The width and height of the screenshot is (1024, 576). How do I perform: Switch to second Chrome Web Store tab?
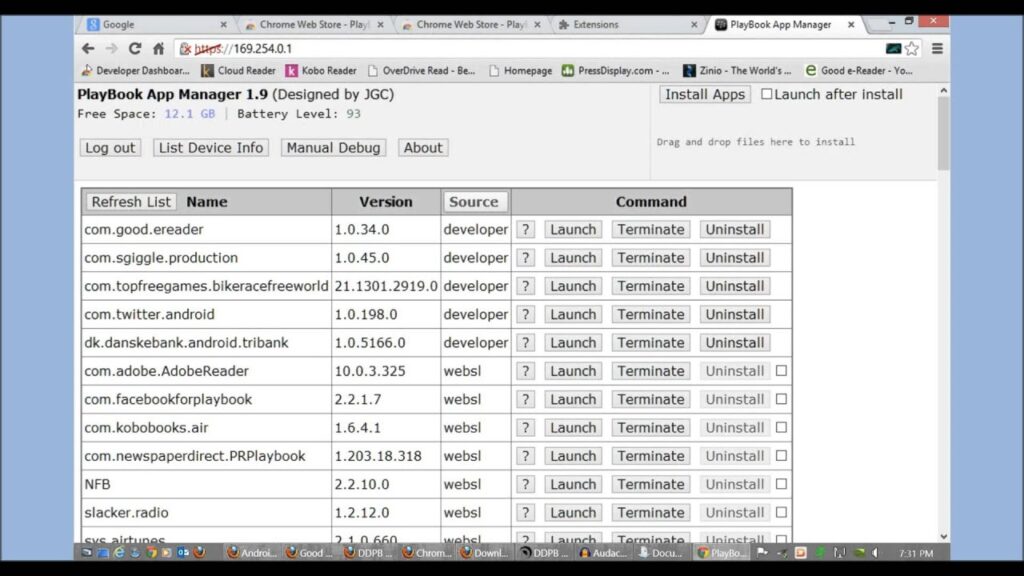pos(470,25)
